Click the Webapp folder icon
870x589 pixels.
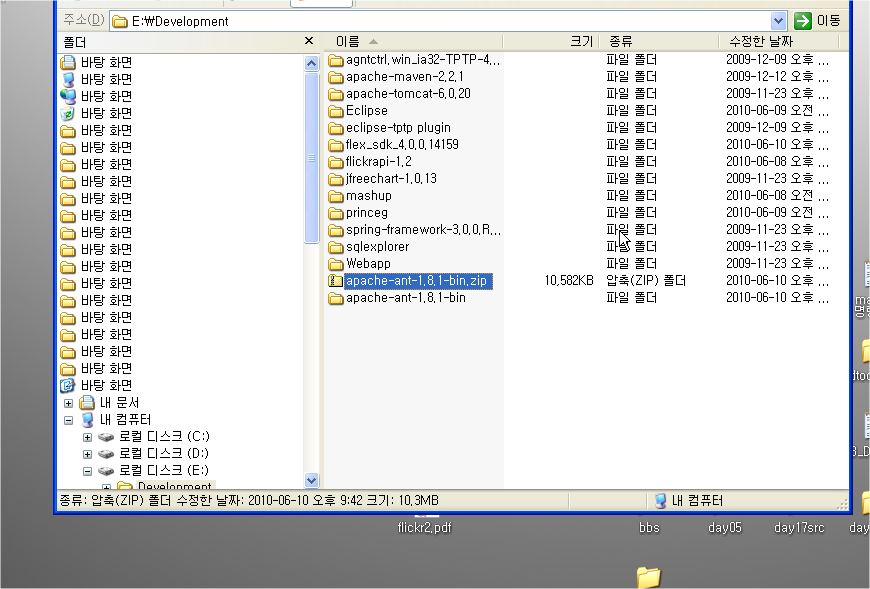pyautogui.click(x=335, y=264)
